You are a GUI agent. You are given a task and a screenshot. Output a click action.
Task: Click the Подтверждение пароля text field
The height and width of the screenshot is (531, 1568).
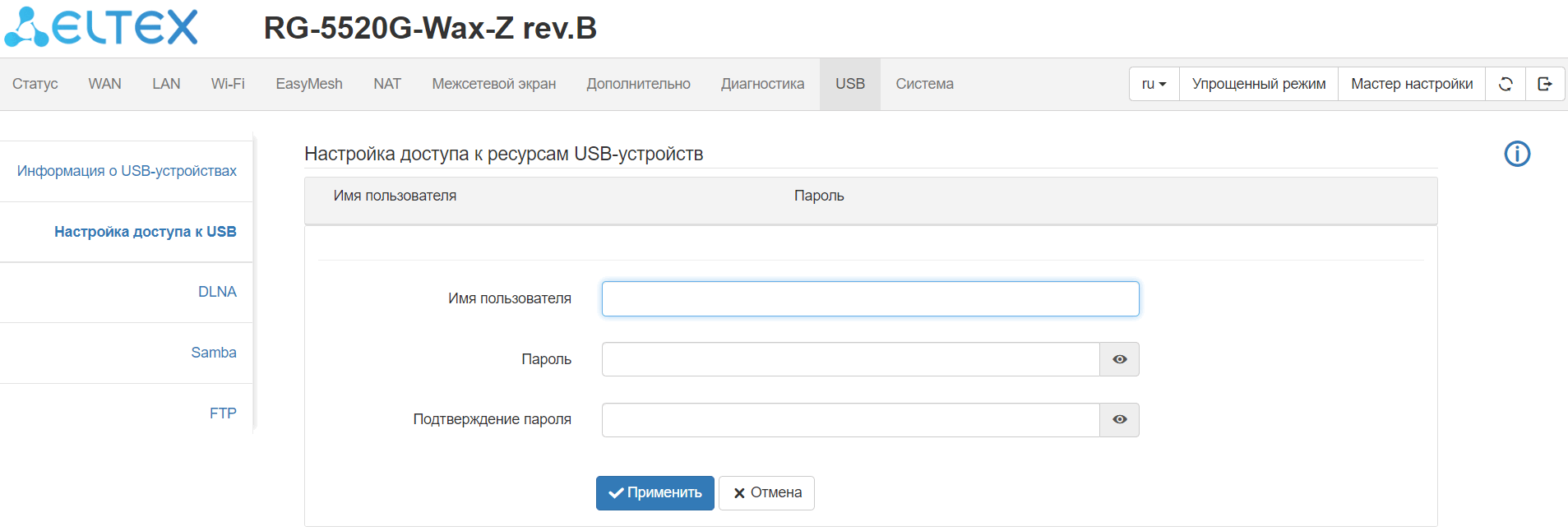click(850, 420)
